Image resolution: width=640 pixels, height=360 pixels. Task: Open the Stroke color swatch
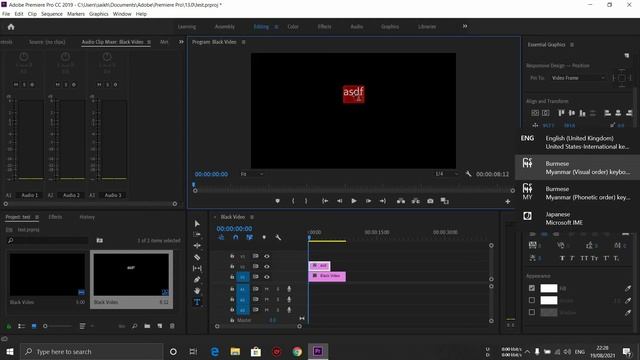[549, 300]
